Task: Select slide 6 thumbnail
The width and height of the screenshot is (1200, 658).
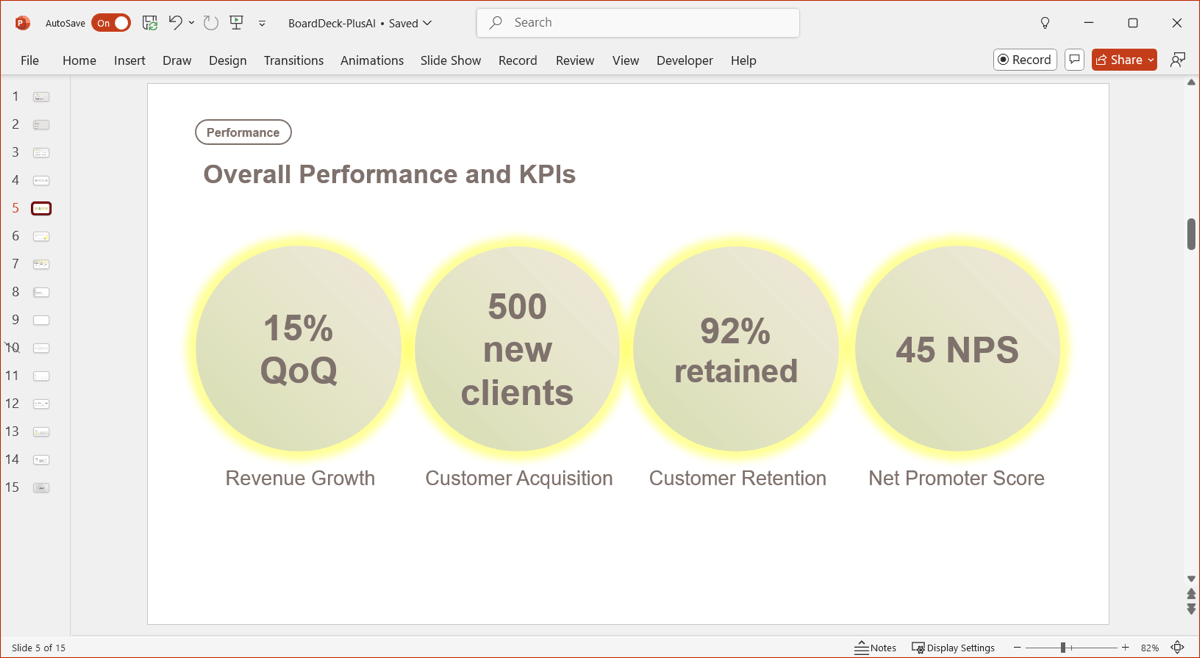Action: (41, 237)
